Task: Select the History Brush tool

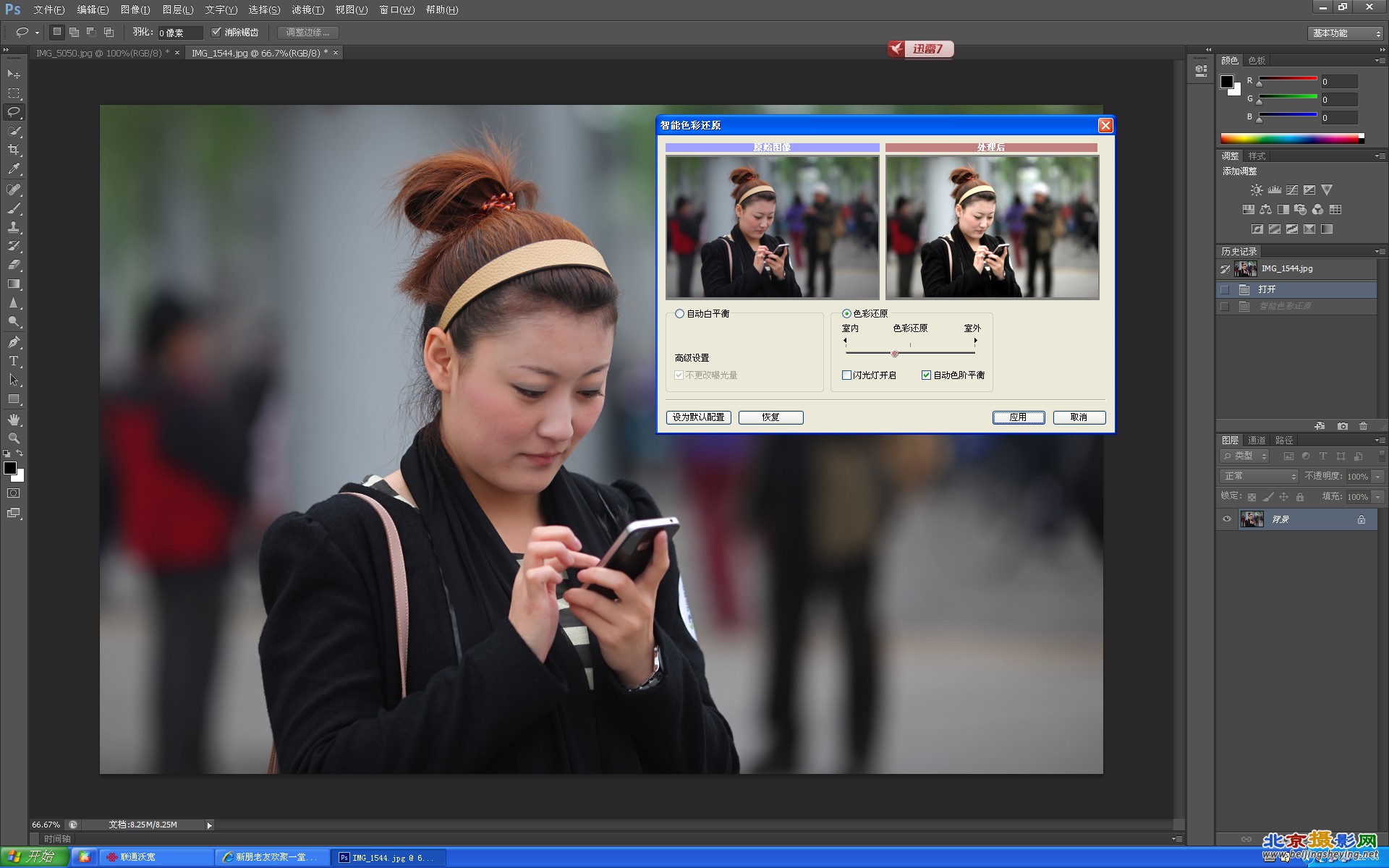Action: tap(14, 246)
